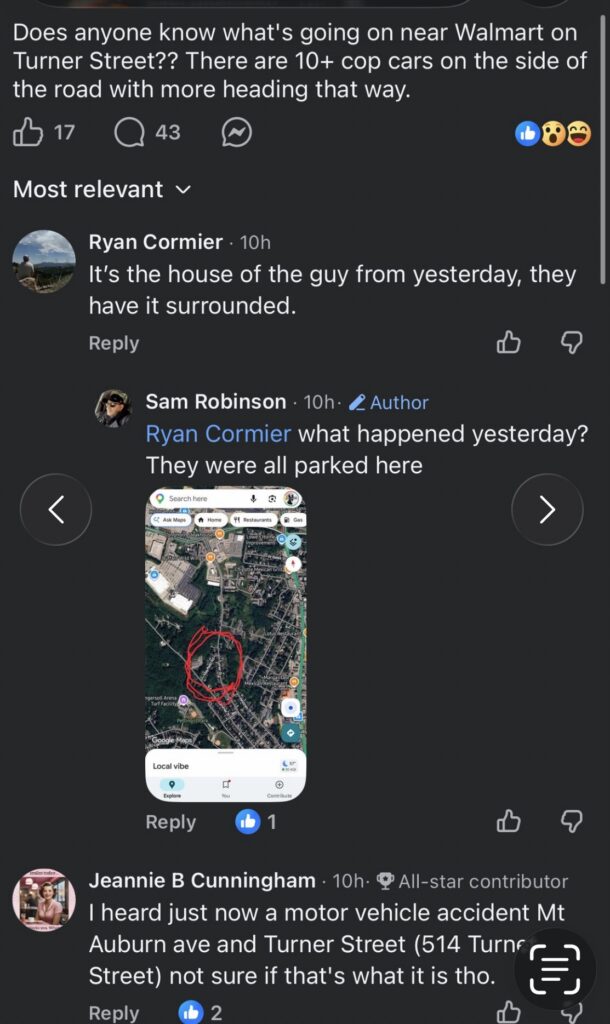The height and width of the screenshot is (1024, 610).
Task: Thumbs down Sam Robinson's map reply
Action: pos(571,822)
